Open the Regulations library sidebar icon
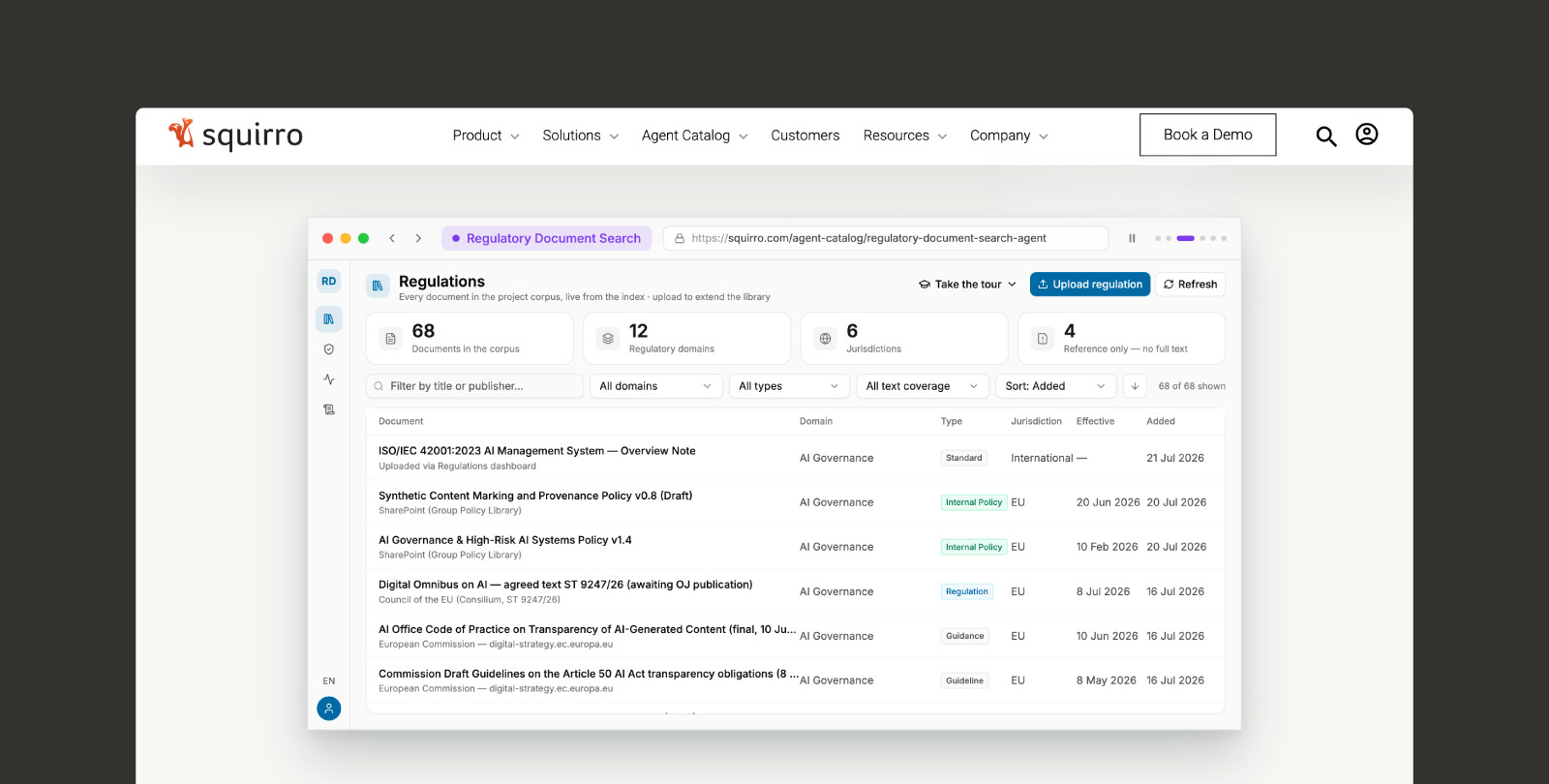The height and width of the screenshot is (784, 1549). click(329, 318)
